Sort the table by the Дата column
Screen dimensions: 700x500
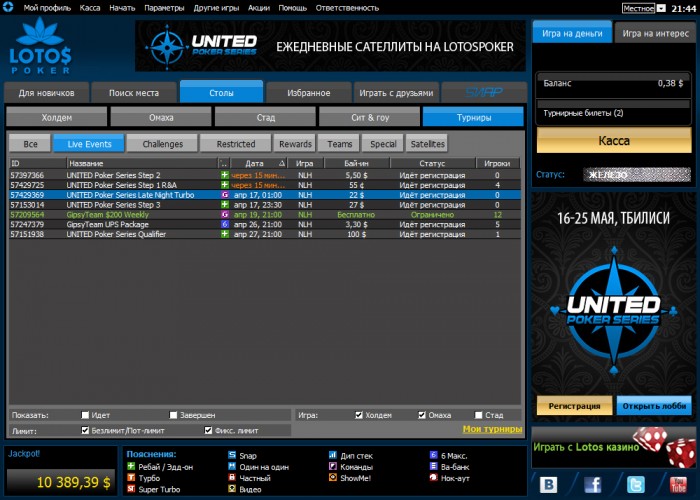pyautogui.click(x=258, y=163)
